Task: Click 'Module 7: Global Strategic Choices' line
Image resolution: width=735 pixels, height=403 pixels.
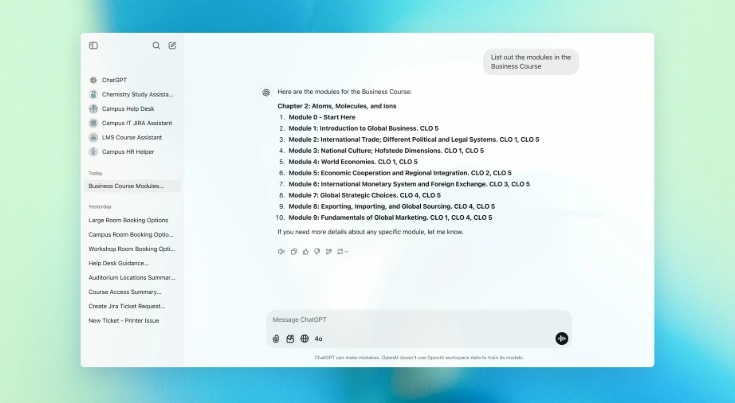Action: click(364, 196)
